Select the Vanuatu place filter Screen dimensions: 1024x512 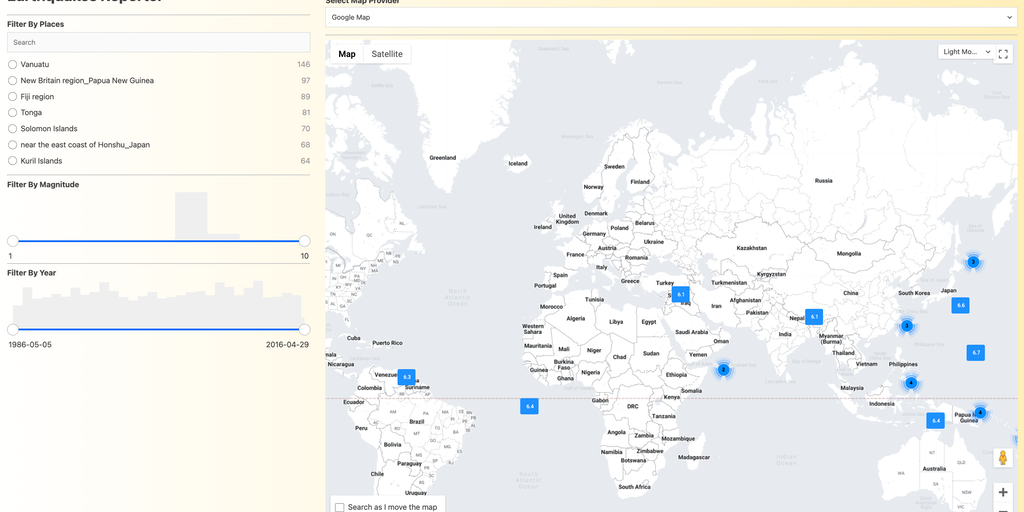(x=13, y=64)
